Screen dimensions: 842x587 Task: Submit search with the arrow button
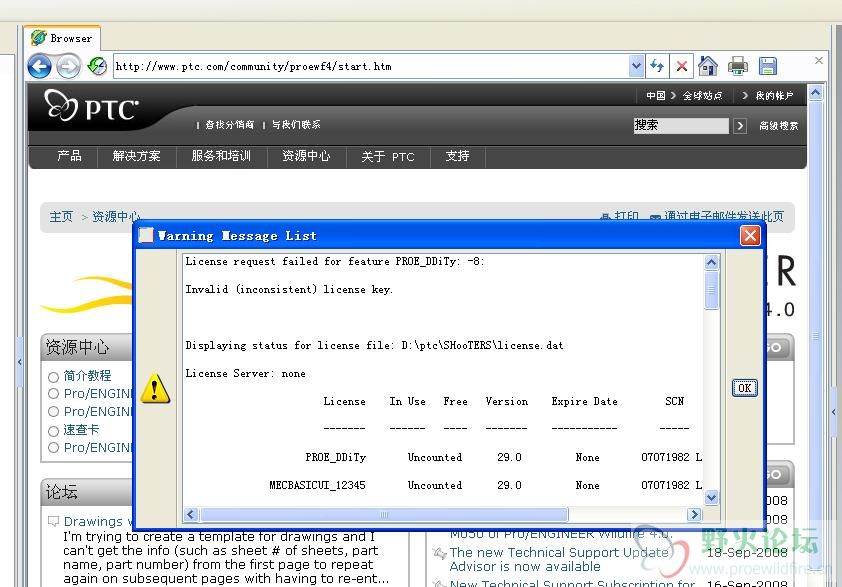point(740,126)
